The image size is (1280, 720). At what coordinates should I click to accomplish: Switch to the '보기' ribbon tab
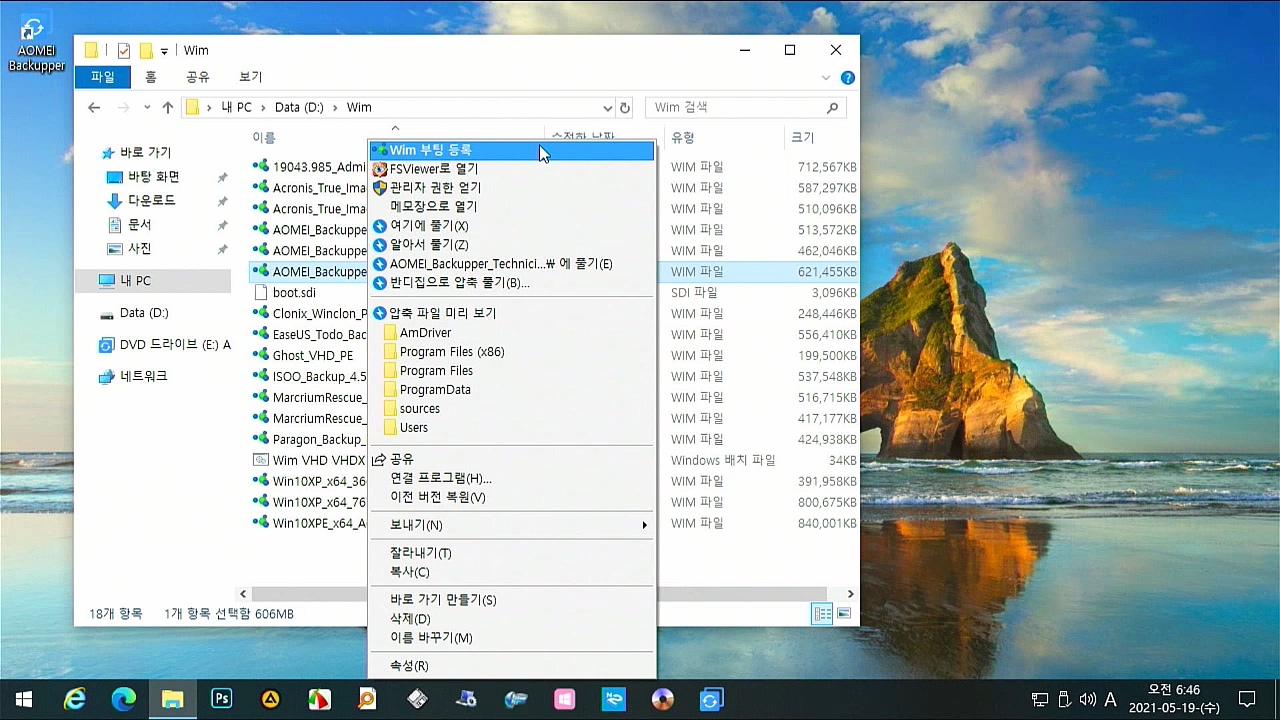[x=250, y=77]
